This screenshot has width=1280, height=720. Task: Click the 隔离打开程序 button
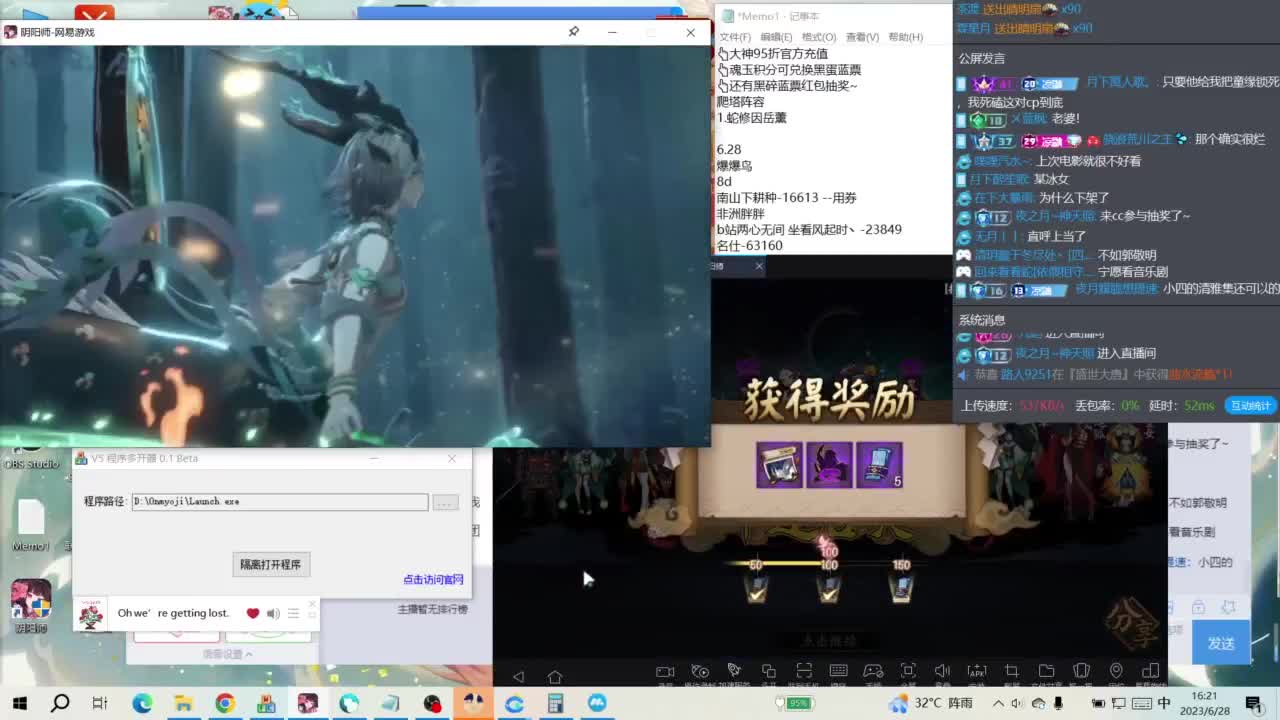[270, 564]
